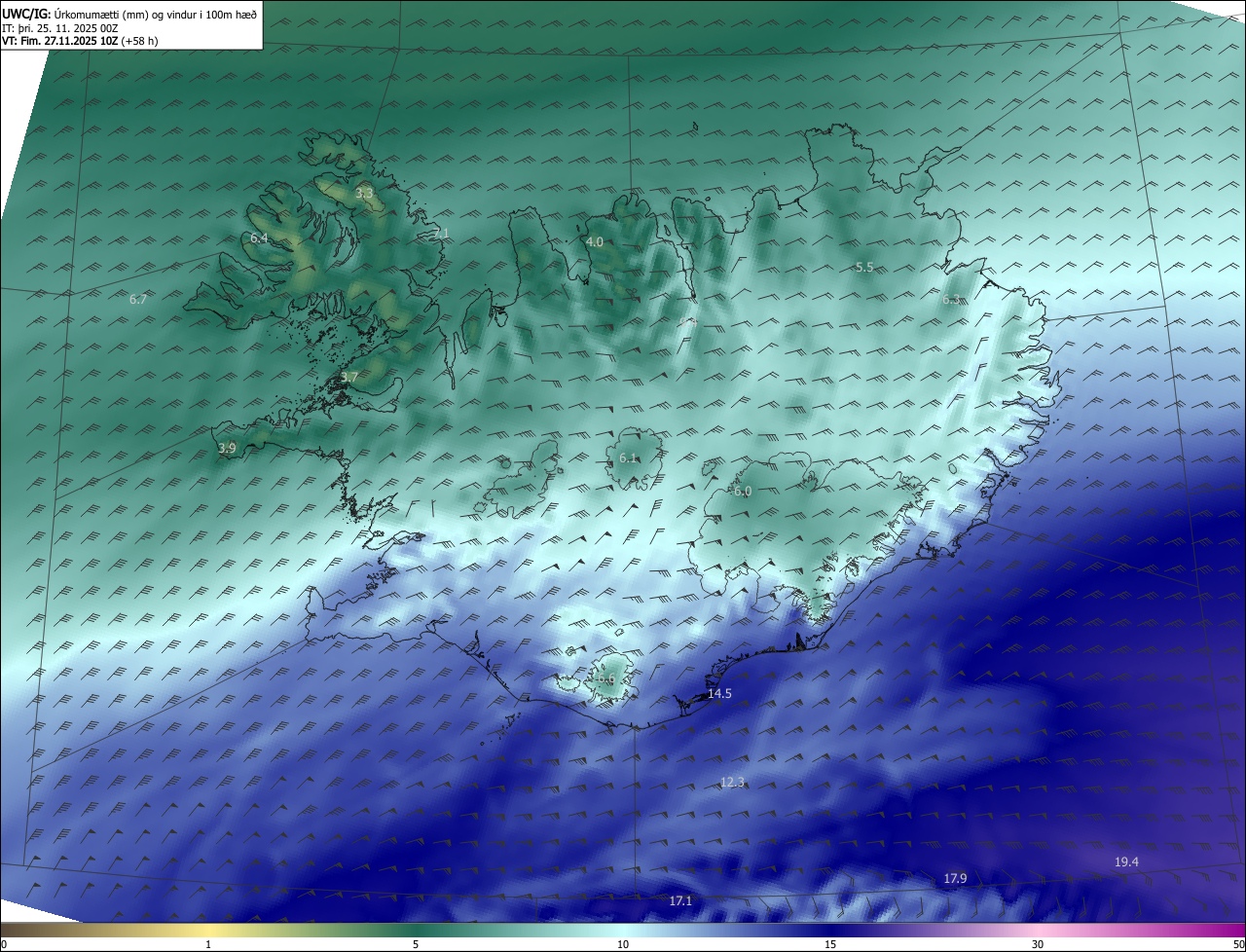This screenshot has width=1246, height=952.
Task: Click the precipitation value 5.5
Action: (x=864, y=267)
